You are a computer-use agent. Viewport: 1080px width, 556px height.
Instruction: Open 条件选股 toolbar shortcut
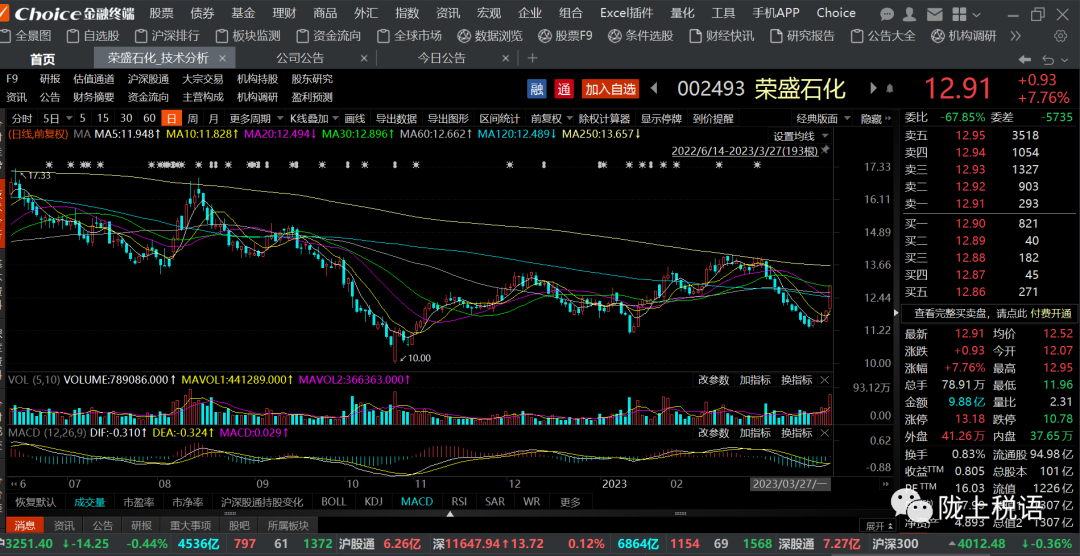pos(641,36)
